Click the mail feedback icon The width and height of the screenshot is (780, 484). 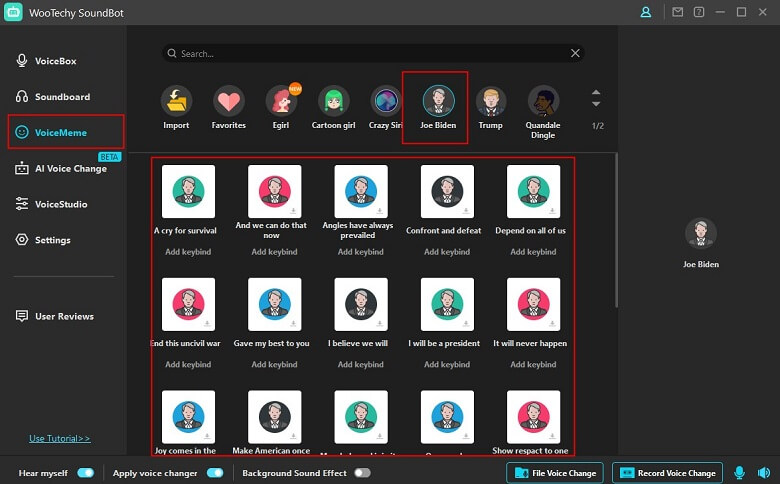tap(678, 12)
